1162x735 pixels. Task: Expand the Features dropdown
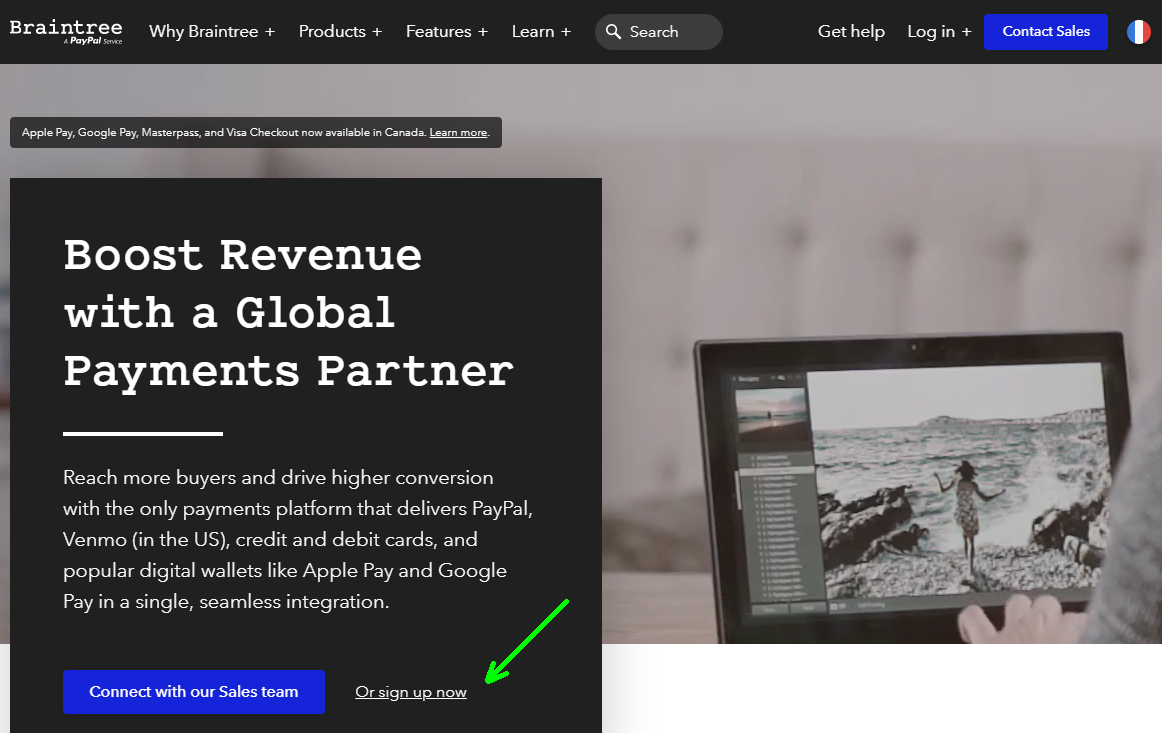click(446, 31)
